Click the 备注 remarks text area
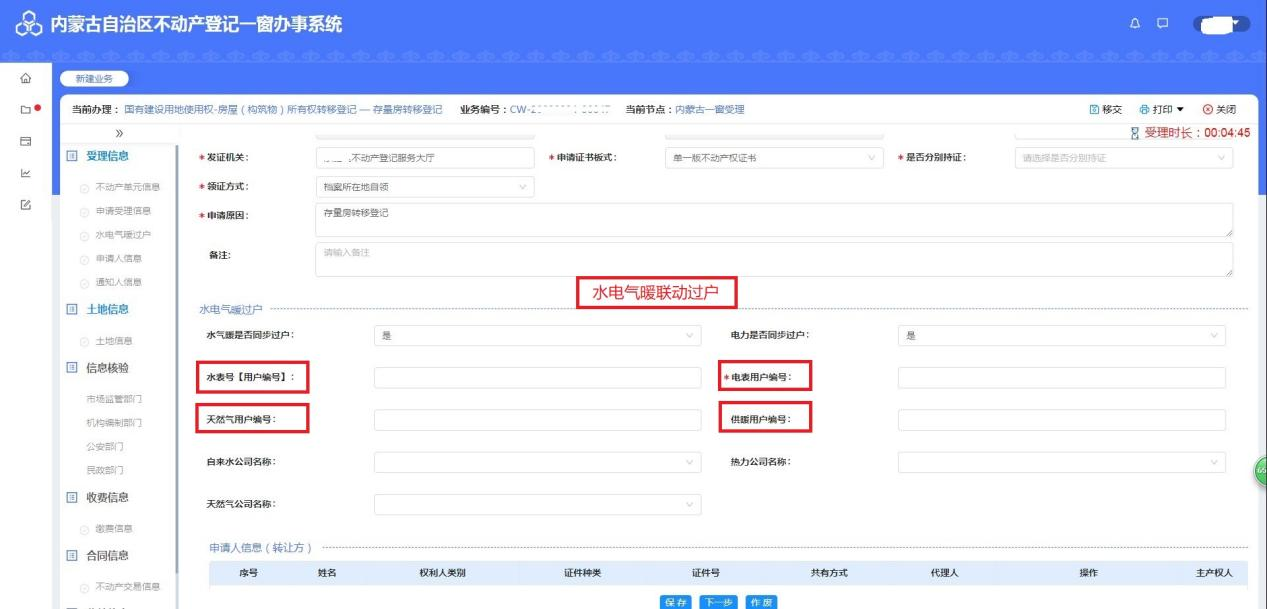Image resolution: width=1267 pixels, height=609 pixels. pos(773,259)
